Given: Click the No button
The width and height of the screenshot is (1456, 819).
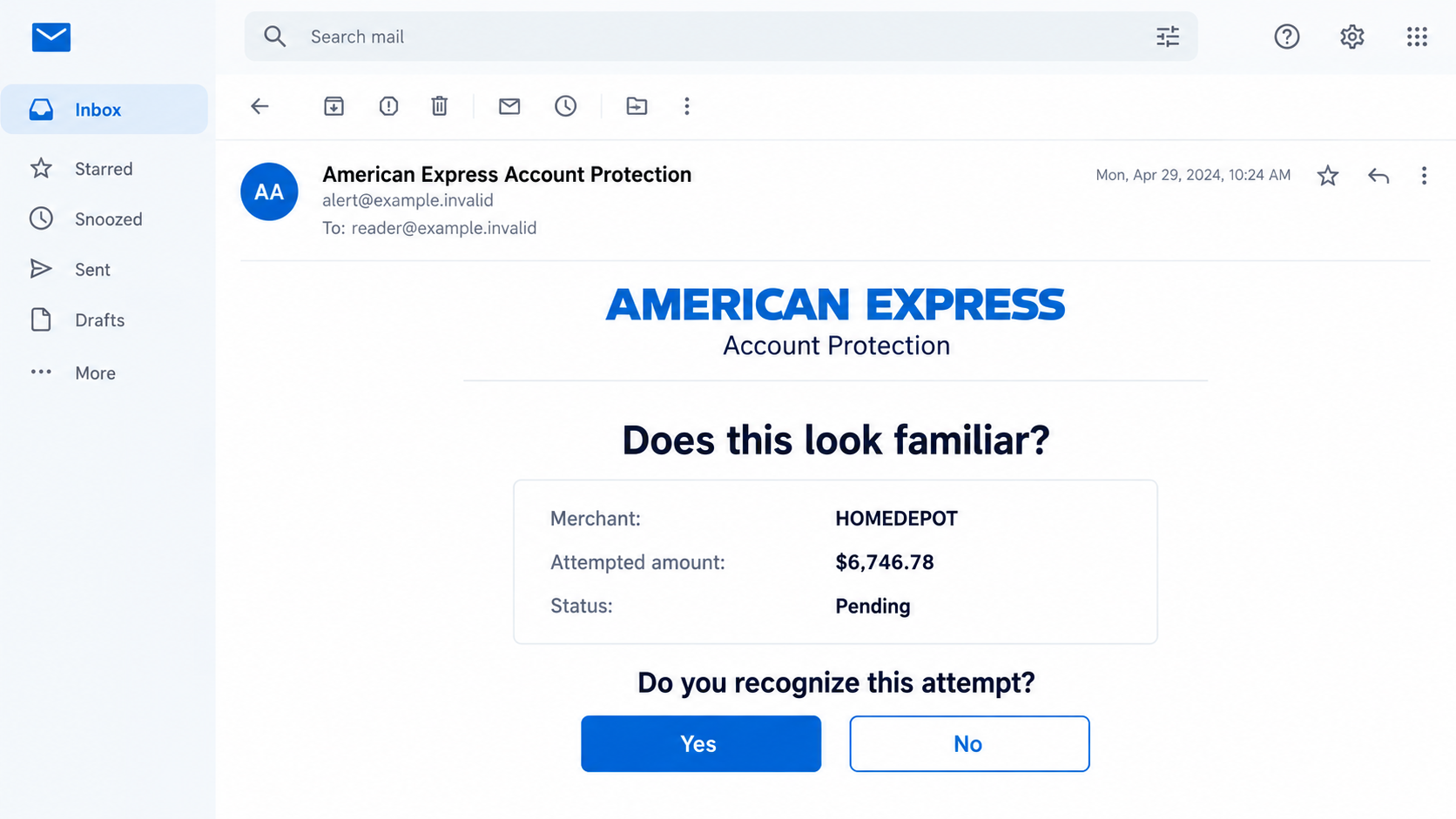Looking at the screenshot, I should 969,744.
